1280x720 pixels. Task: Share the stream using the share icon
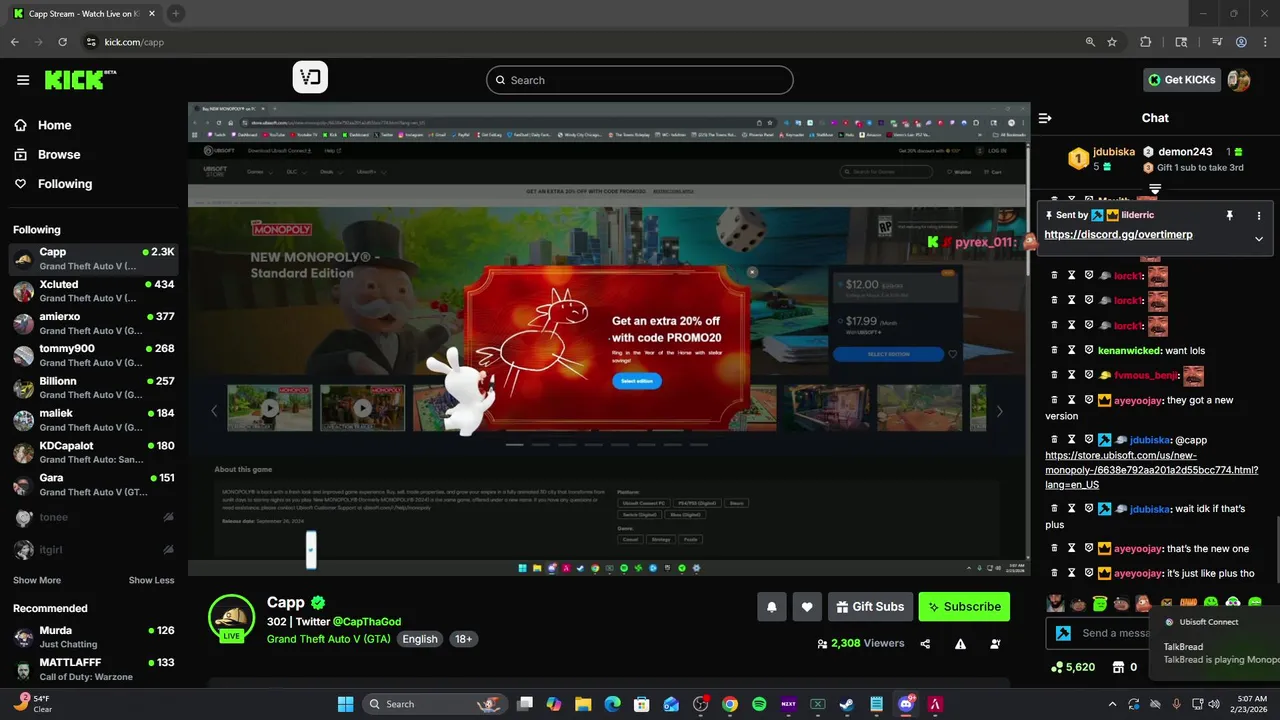click(925, 644)
